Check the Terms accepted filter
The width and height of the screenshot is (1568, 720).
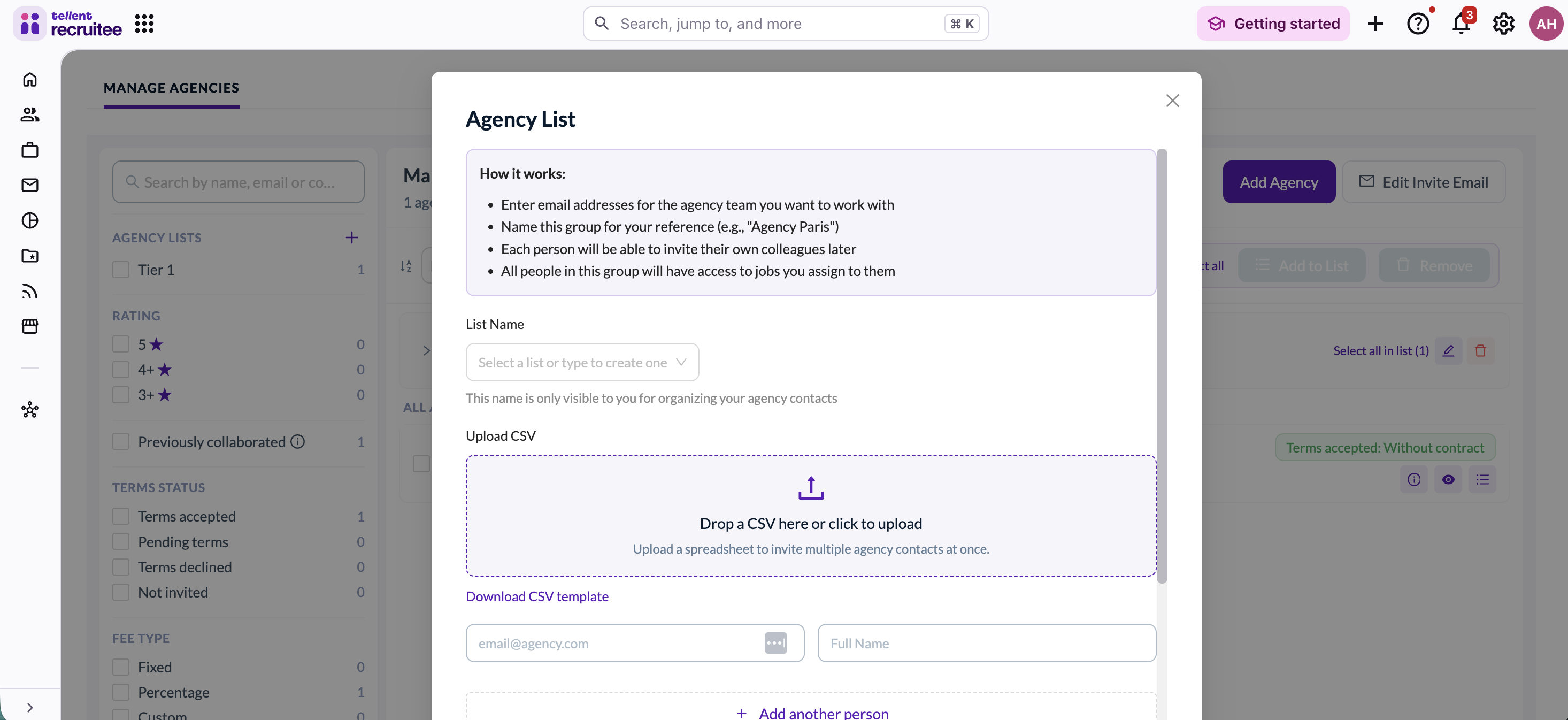tap(121, 517)
